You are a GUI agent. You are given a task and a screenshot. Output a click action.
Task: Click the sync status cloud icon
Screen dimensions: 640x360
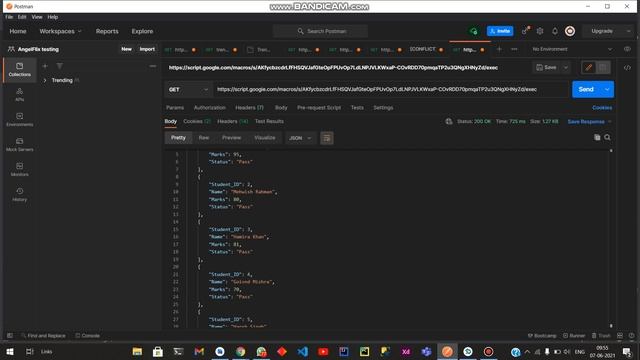tap(473, 31)
